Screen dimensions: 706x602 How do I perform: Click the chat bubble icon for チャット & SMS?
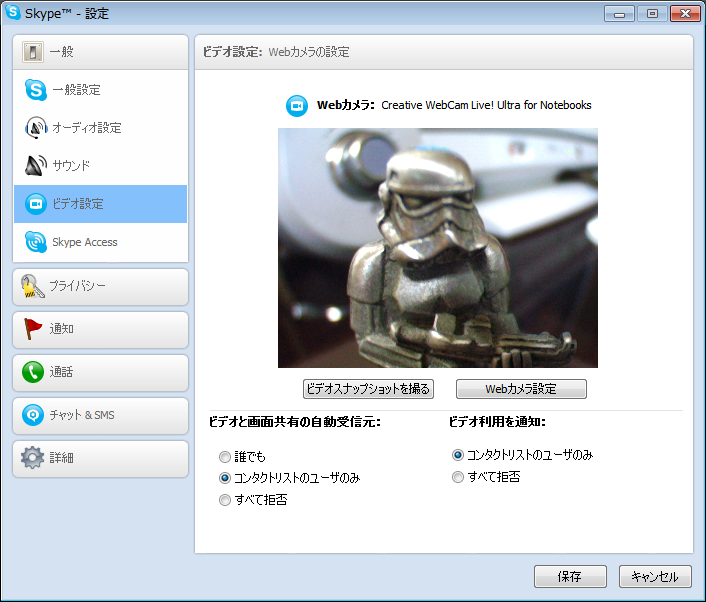pos(33,415)
